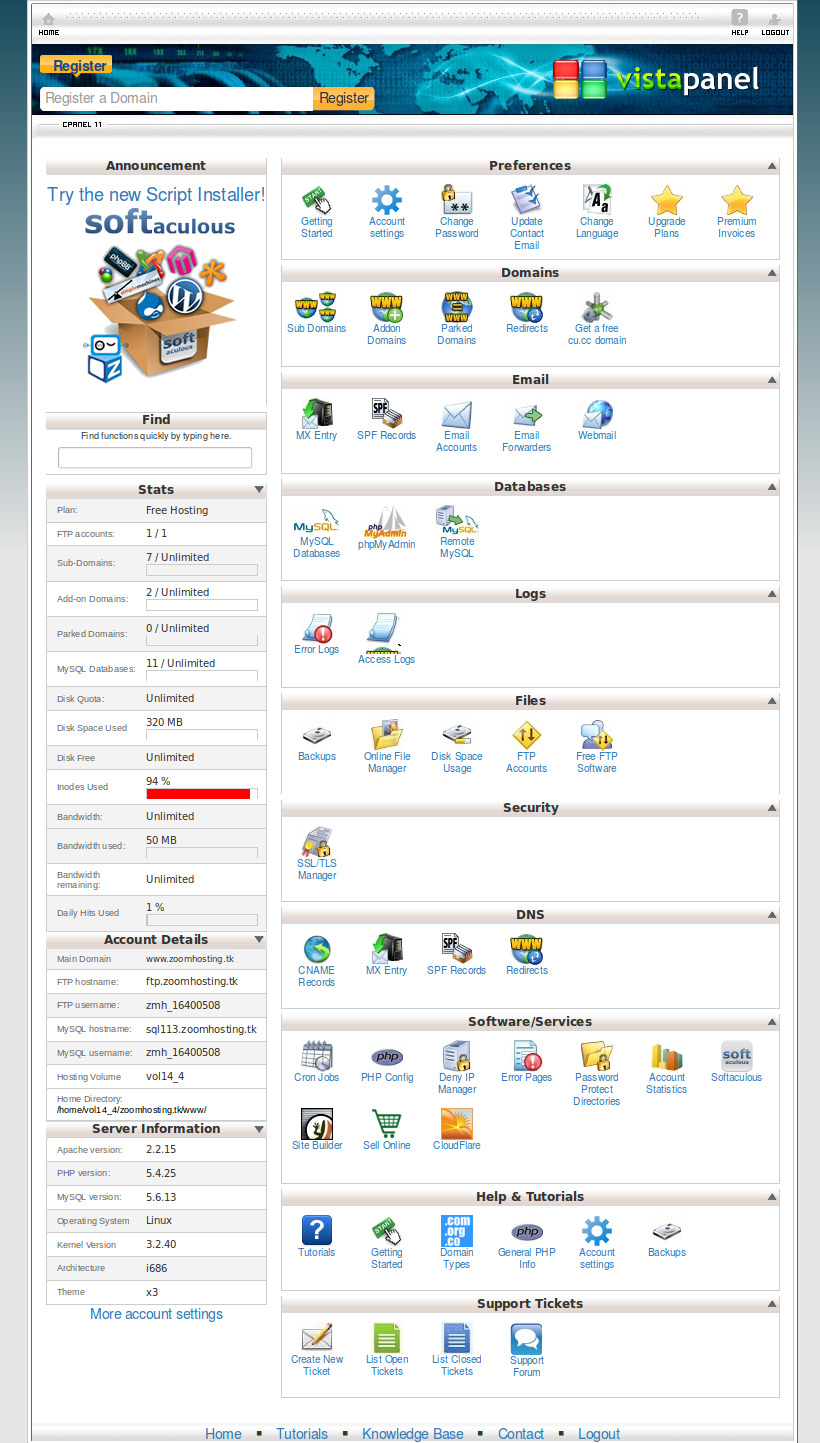
Task: Open CloudFlare settings
Action: point(457,1130)
